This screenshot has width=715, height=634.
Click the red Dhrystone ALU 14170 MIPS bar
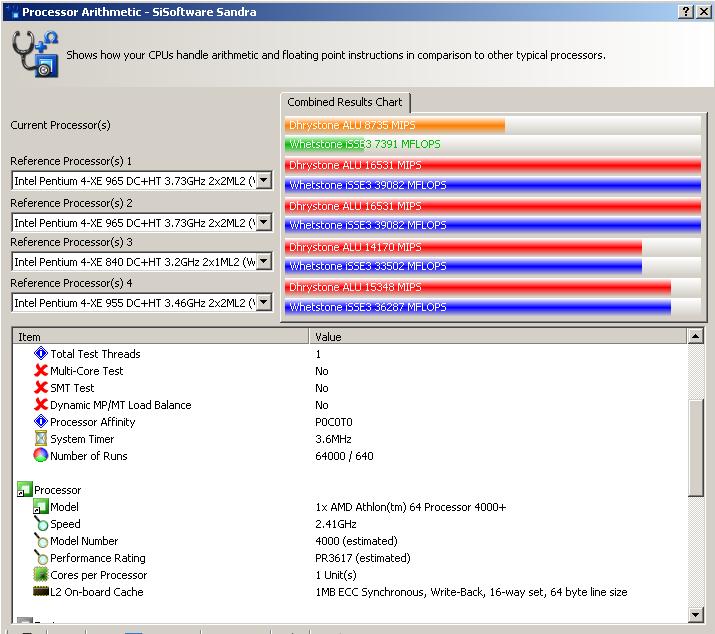click(x=463, y=247)
